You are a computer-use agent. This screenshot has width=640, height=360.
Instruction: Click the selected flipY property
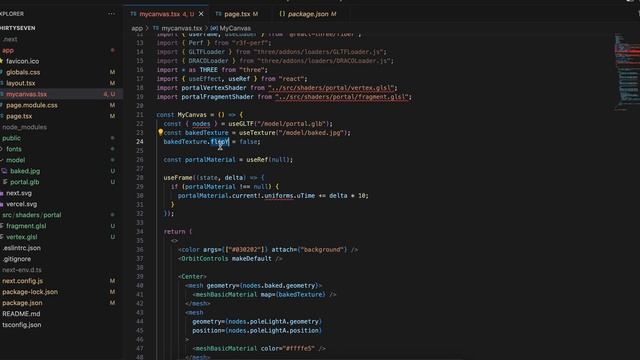[220, 142]
